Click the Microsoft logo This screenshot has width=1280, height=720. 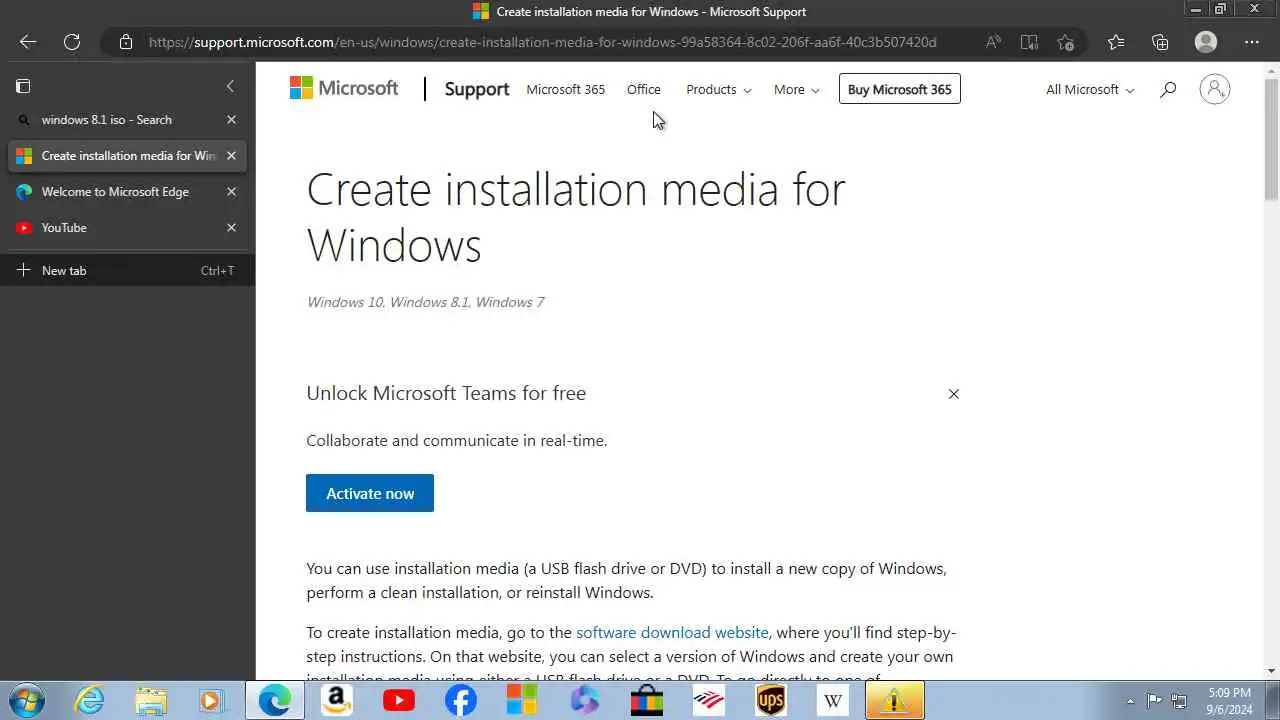(344, 88)
